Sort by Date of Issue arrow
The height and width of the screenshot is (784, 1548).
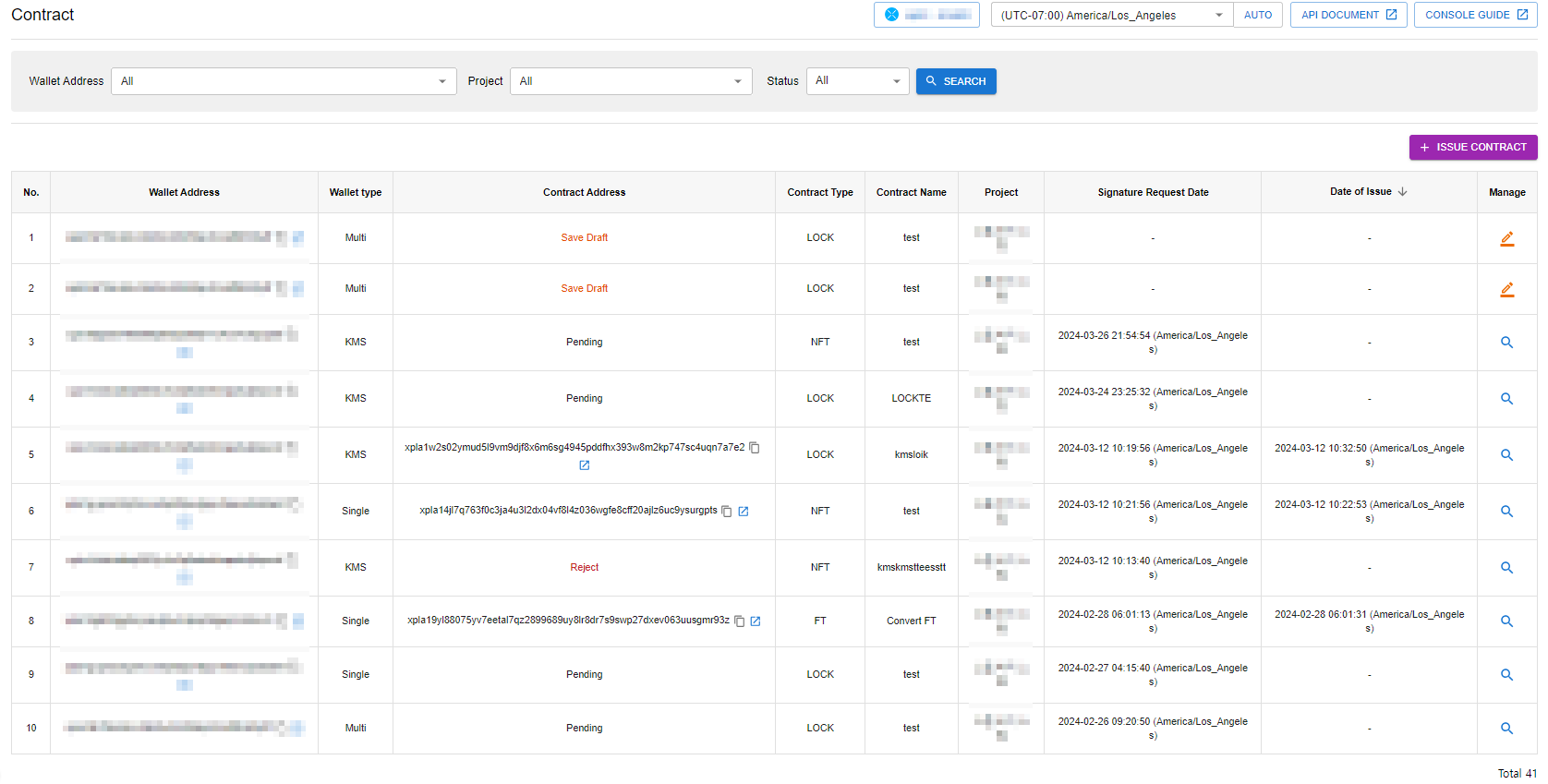pos(1403,192)
